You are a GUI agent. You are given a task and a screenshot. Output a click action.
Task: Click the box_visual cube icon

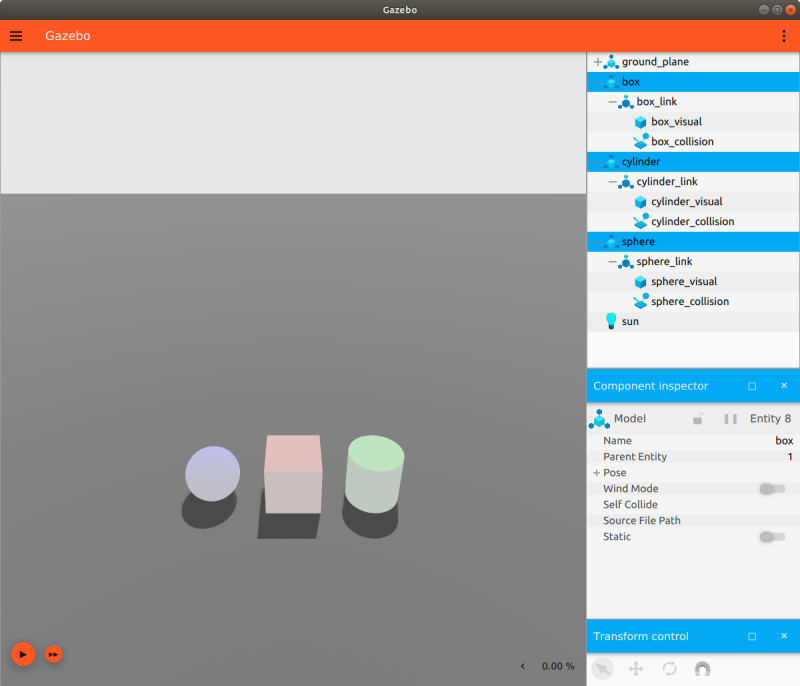pyautogui.click(x=640, y=122)
